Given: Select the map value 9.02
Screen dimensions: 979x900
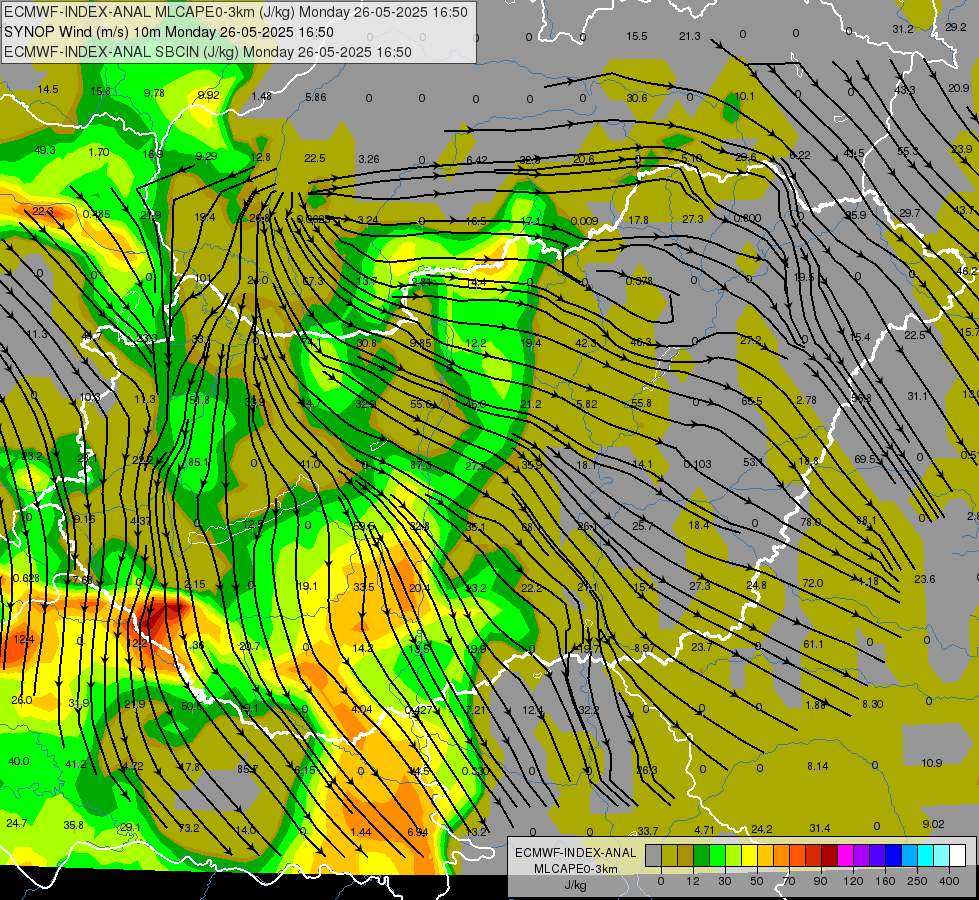Looking at the screenshot, I should click(x=933, y=824).
